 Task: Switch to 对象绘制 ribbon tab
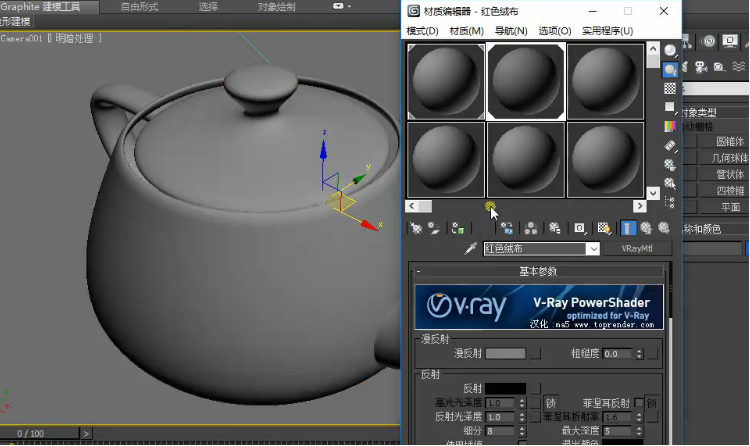276,7
